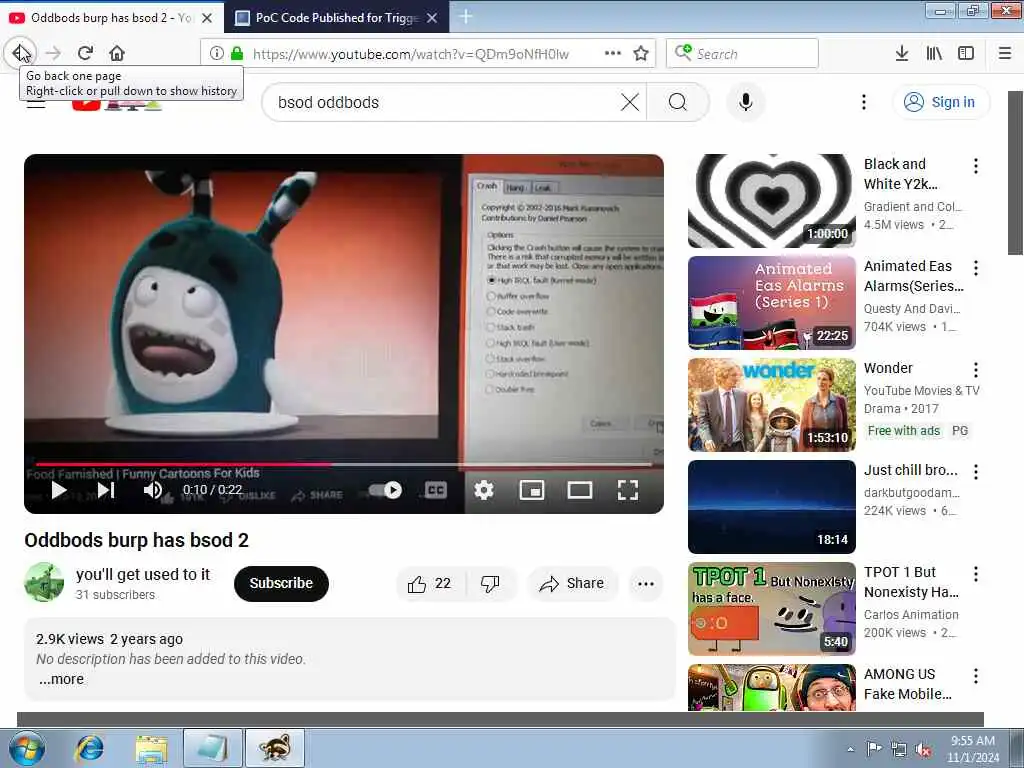
Task: Like the video with 22 likes
Action: (430, 583)
